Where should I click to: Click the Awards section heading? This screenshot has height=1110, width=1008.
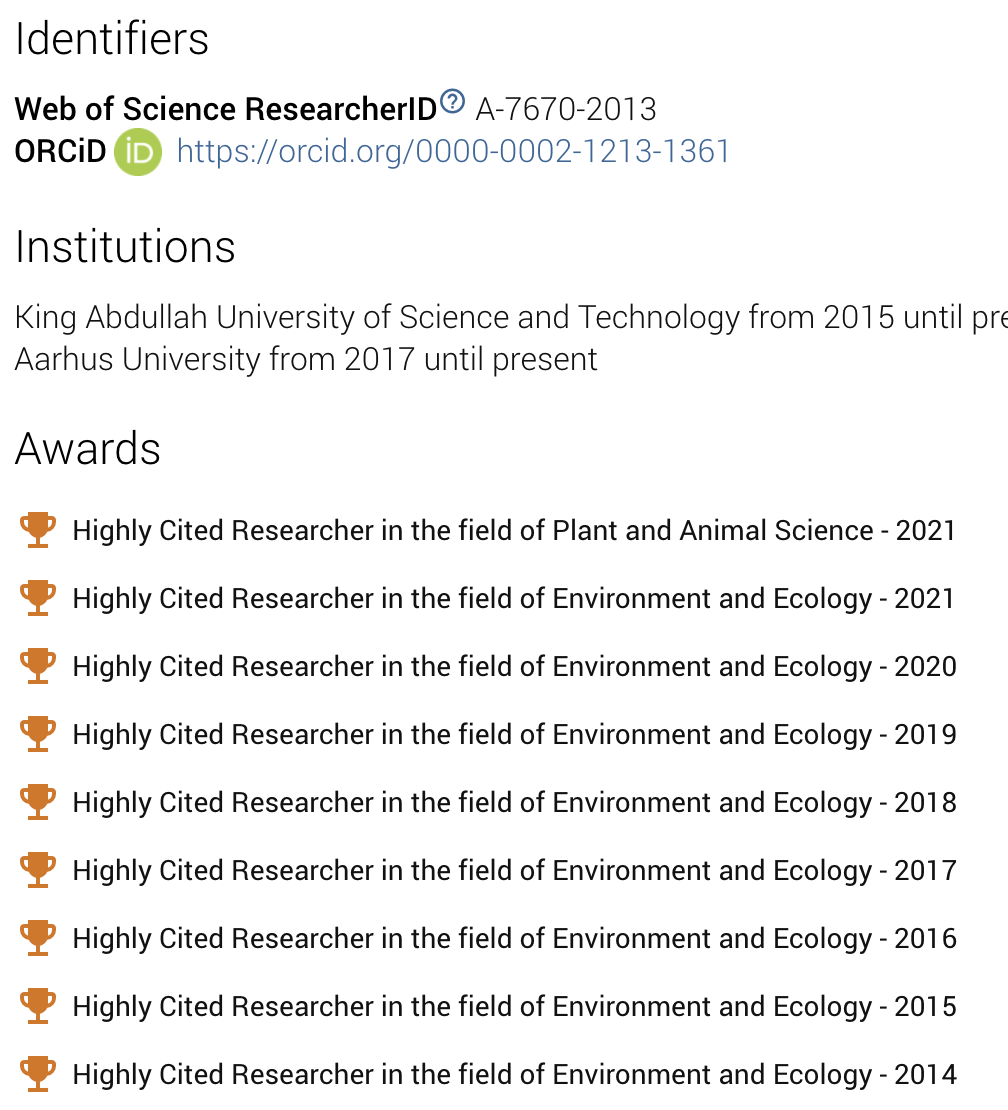(x=88, y=449)
